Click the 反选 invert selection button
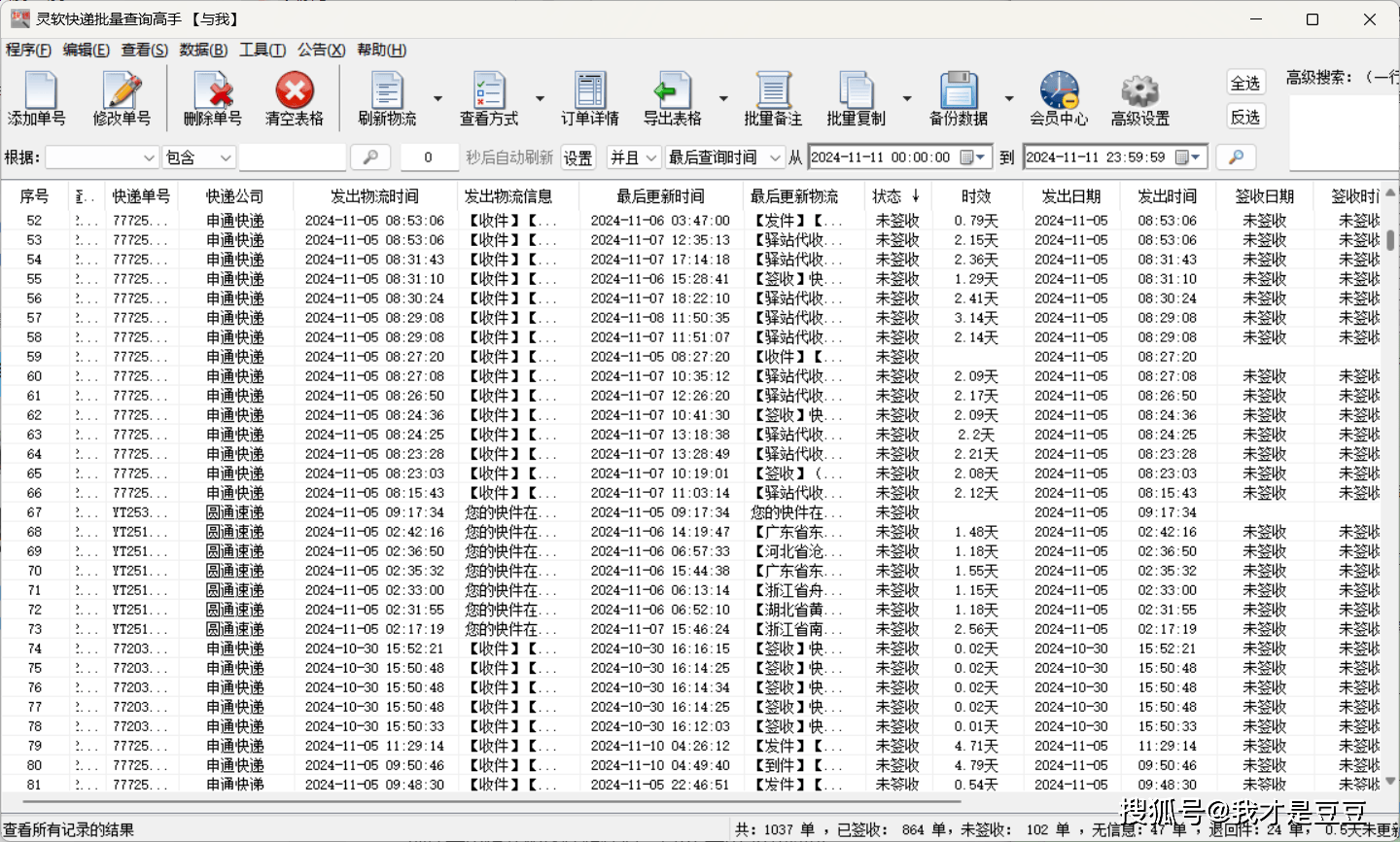The width and height of the screenshot is (1400, 842). point(1245,117)
